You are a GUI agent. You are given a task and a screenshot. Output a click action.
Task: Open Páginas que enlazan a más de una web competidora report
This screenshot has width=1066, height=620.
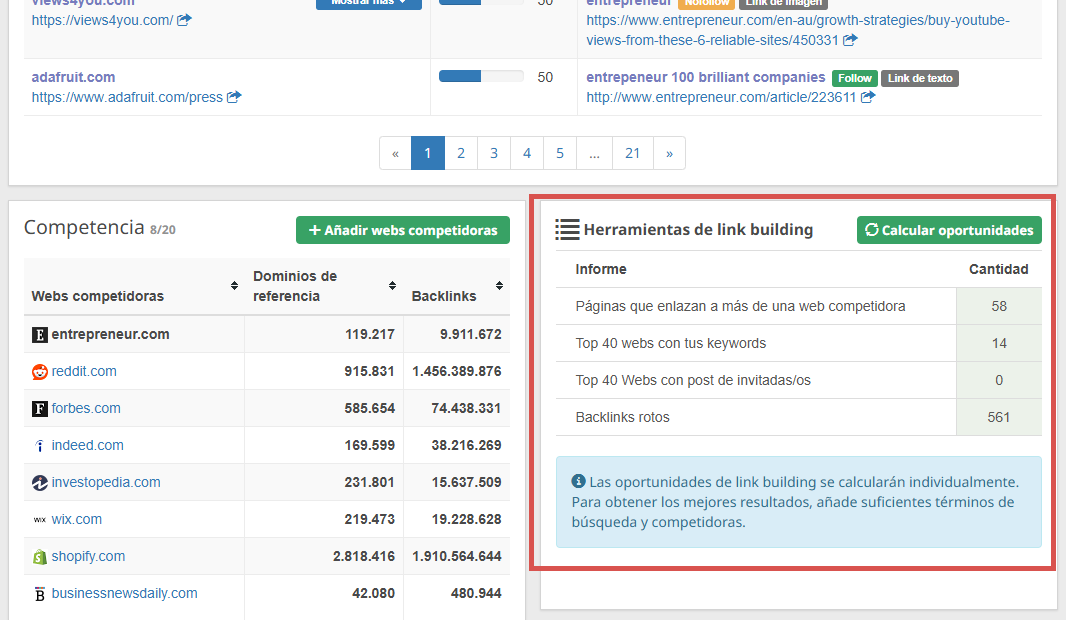740,306
